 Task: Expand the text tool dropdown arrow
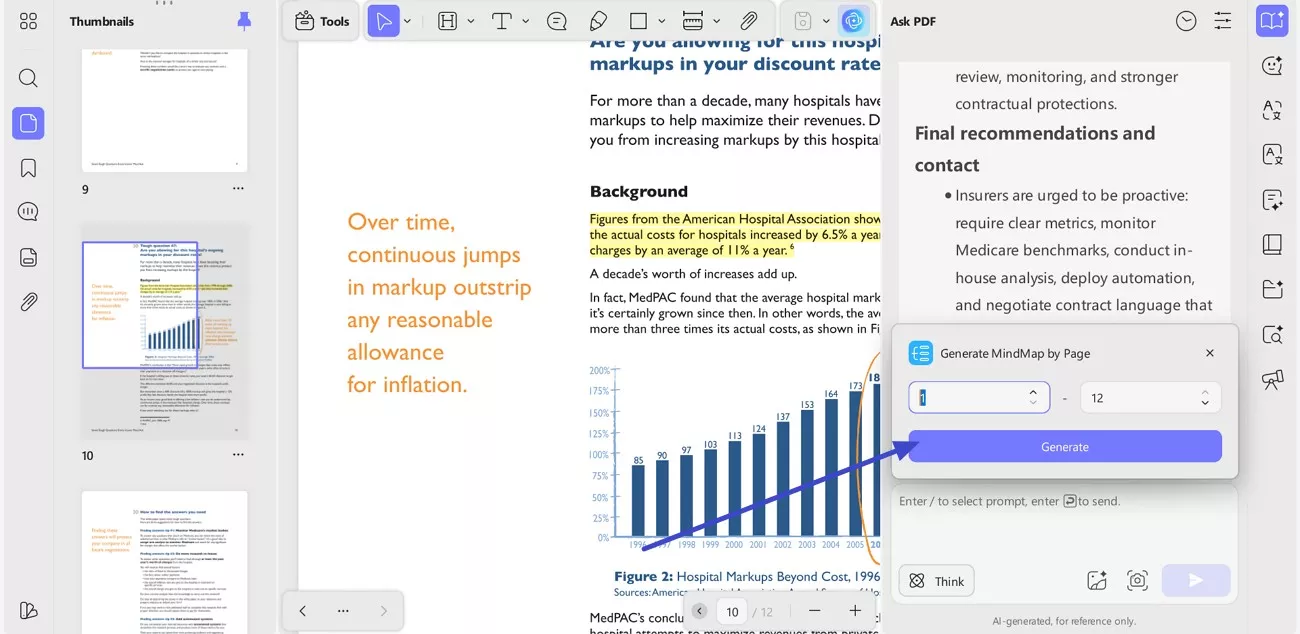pyautogui.click(x=525, y=21)
